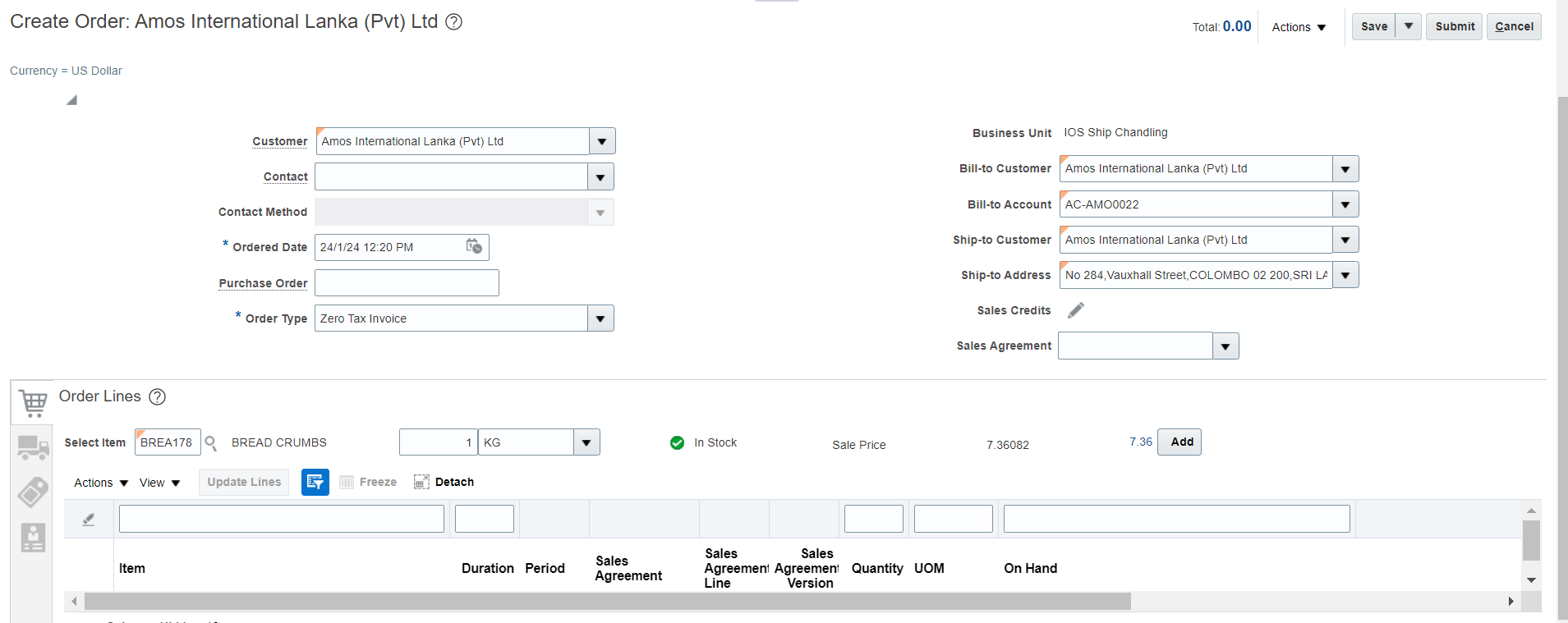1568x623 pixels.
Task: Click the Save button
Action: [1374, 26]
